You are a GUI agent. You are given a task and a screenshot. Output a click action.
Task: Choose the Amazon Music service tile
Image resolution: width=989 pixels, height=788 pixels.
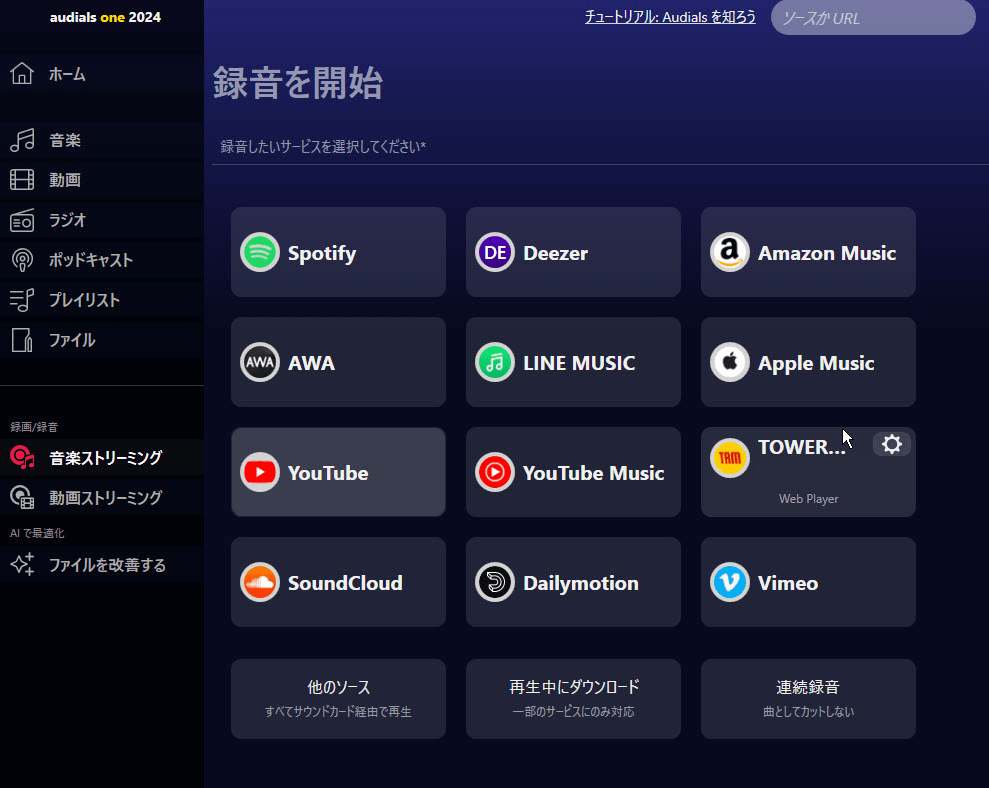coord(808,252)
